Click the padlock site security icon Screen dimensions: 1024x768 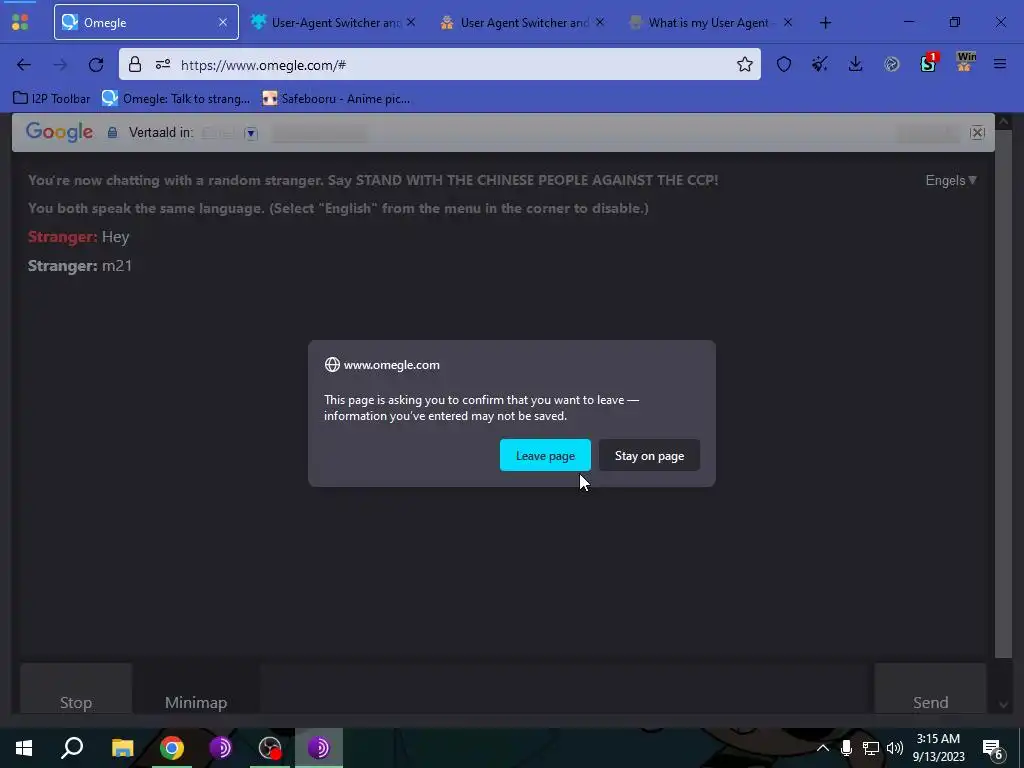click(135, 64)
